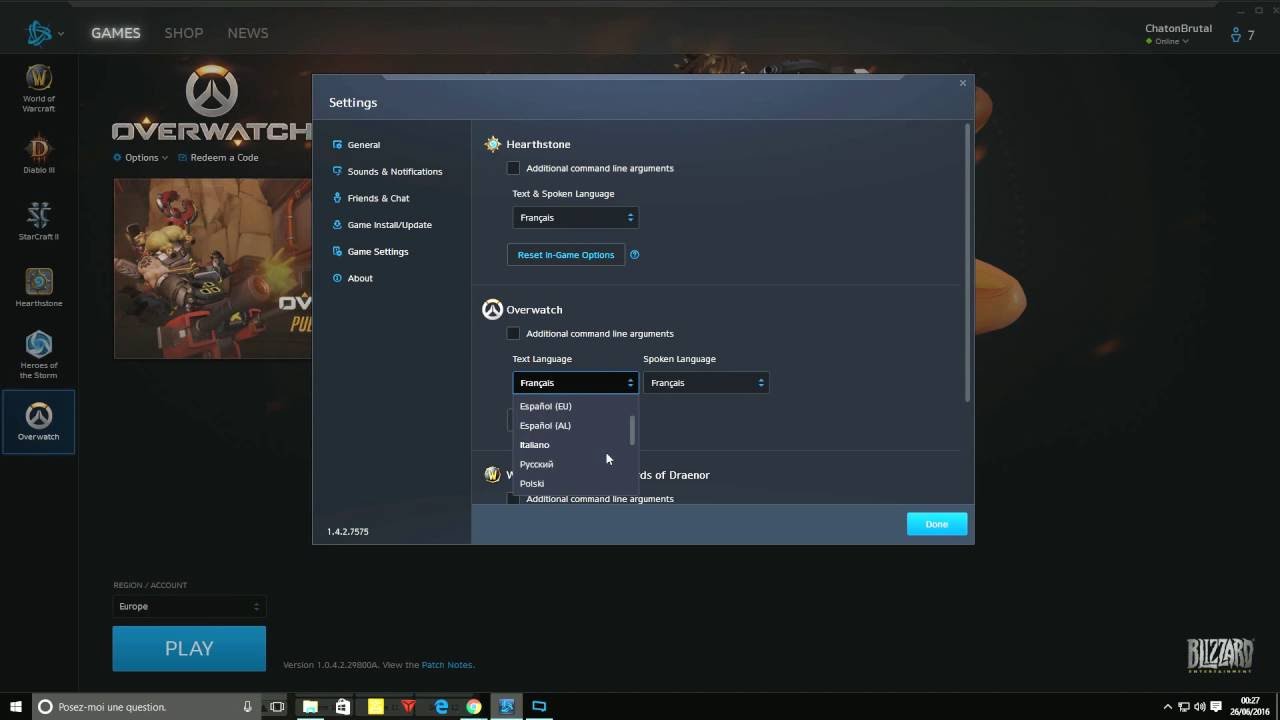Open the Battle.net logo menu

43,33
